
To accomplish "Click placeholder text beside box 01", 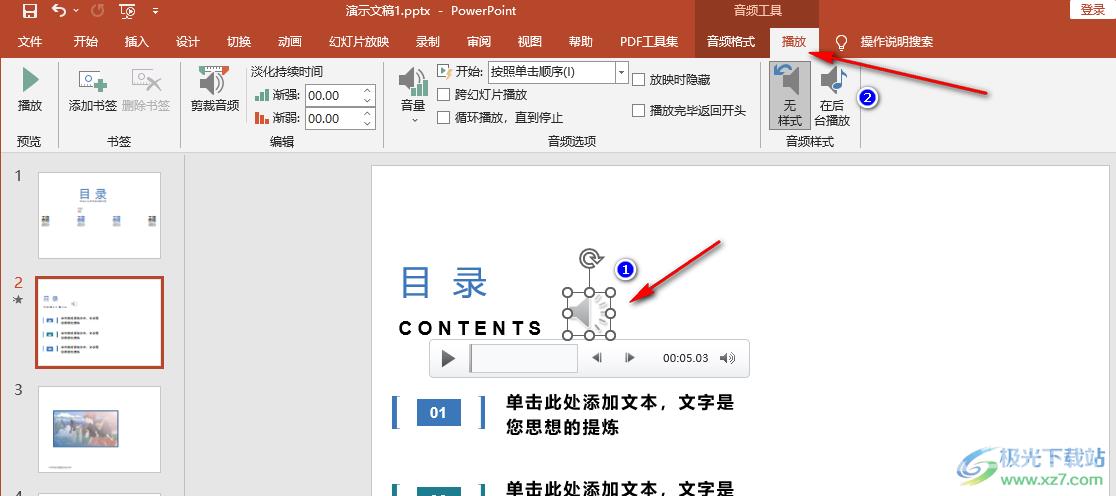I will pyautogui.click(x=619, y=415).
